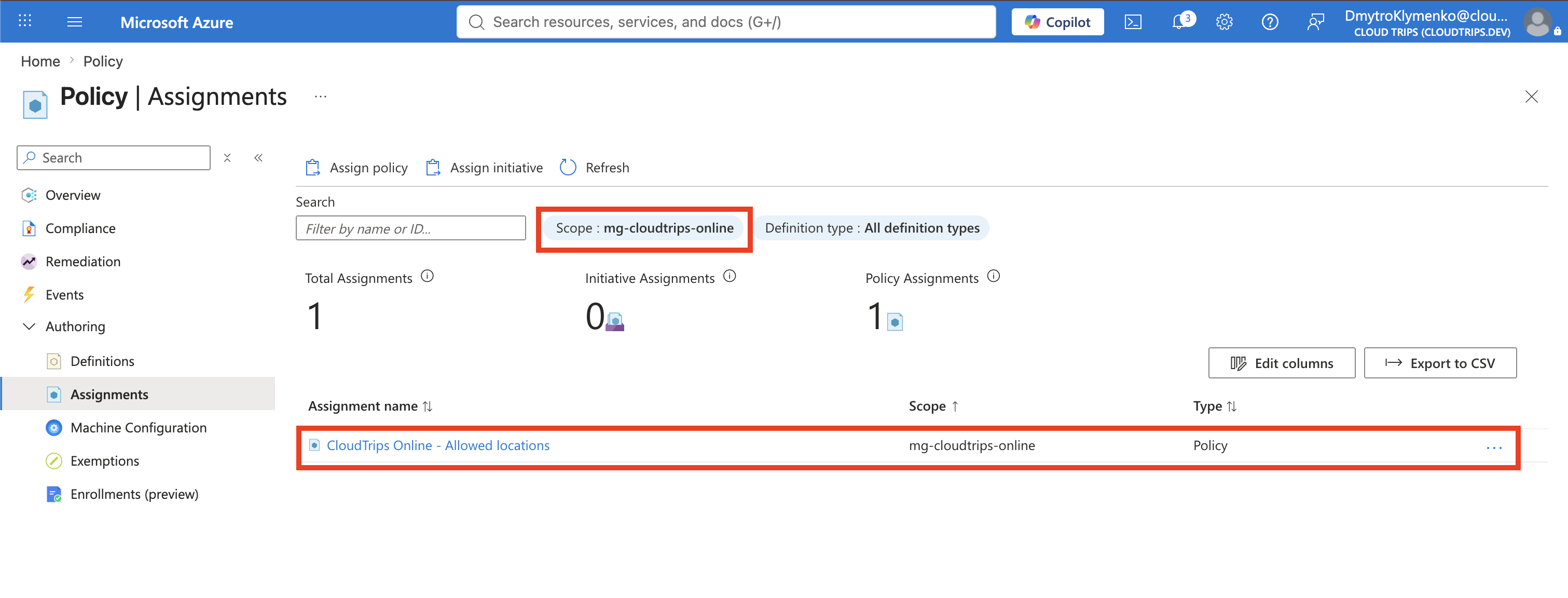Screen dimensions: 1568x598
Task: Collapse the Authoring section
Action: [x=29, y=327]
